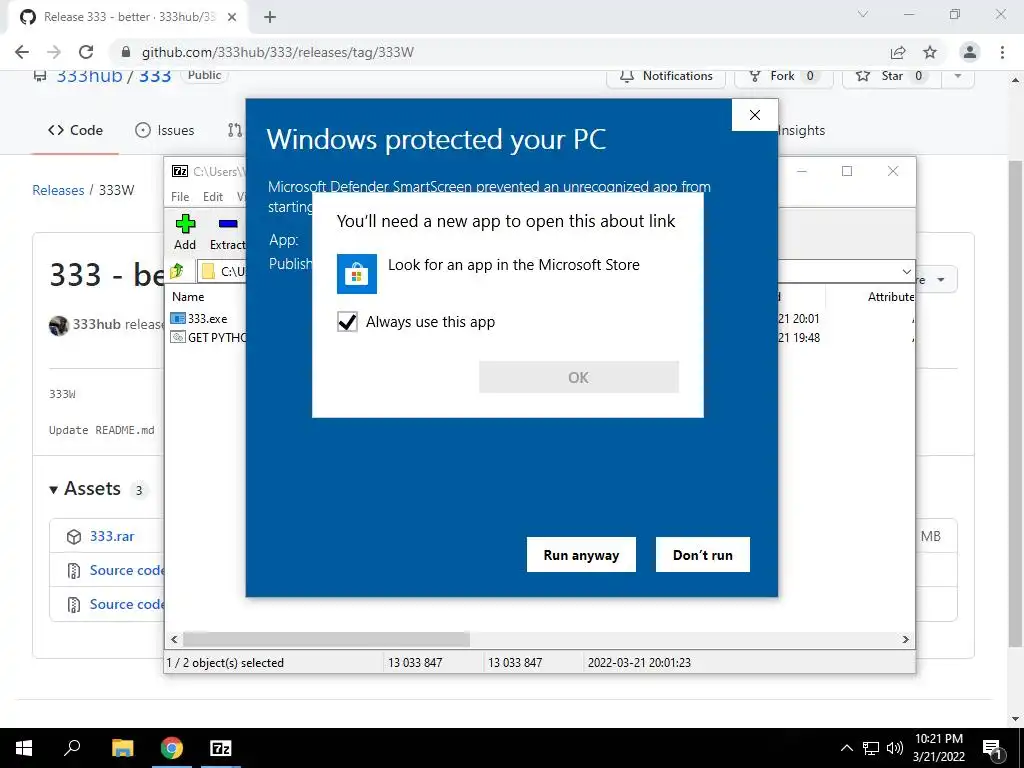Open the File menu in 7-Zip

(180, 197)
